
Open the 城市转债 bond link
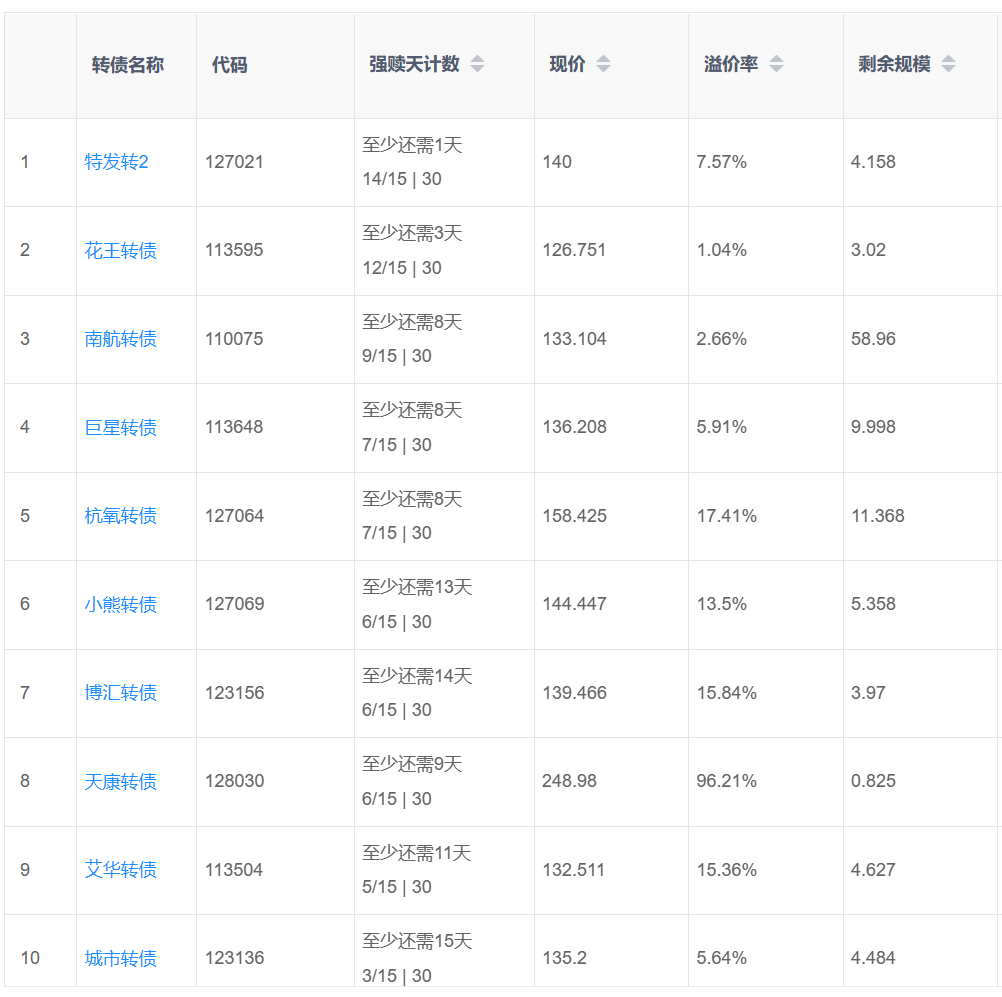pos(120,959)
